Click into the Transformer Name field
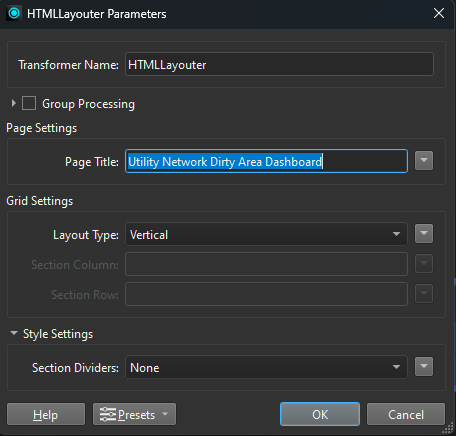456x436 pixels. pyautogui.click(x=279, y=64)
